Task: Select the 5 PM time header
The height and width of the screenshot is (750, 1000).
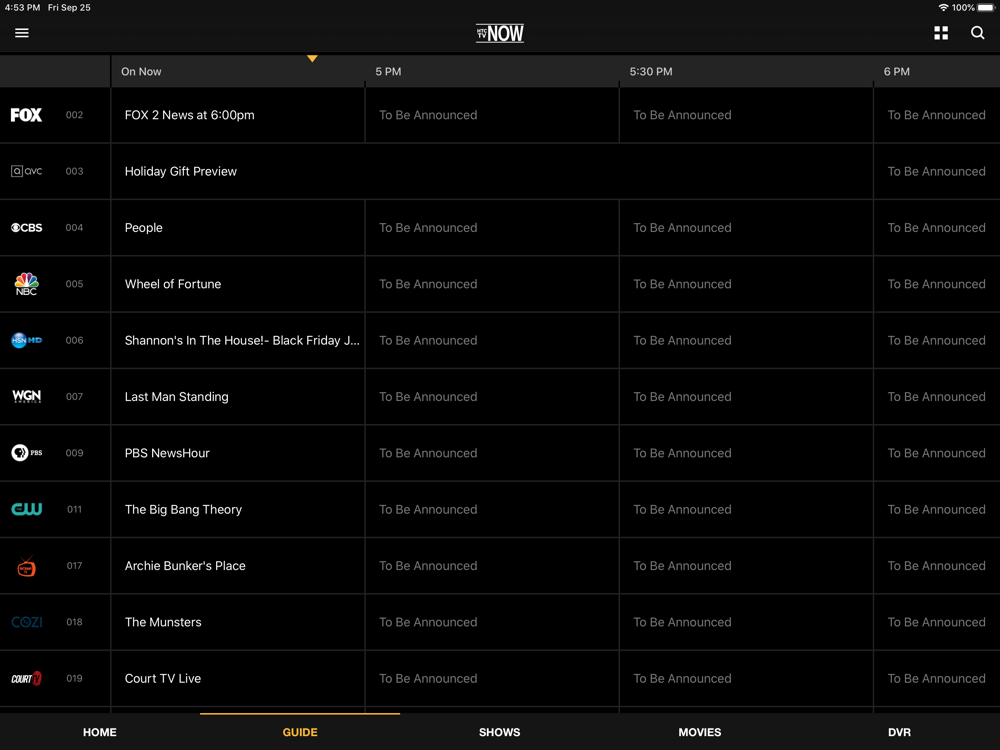Action: point(388,71)
